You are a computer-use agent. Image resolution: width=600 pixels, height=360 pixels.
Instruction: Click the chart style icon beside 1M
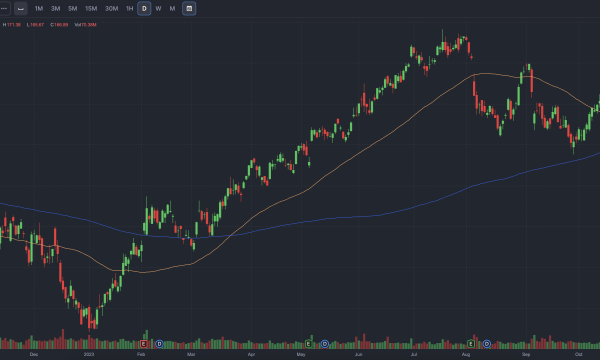[x=21, y=8]
